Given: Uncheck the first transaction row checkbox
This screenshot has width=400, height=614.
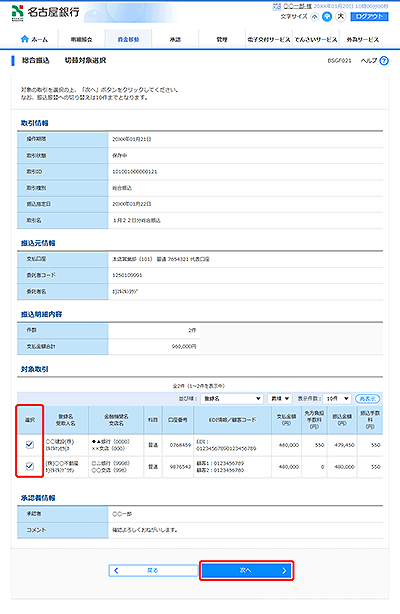Looking at the screenshot, I should click(x=29, y=444).
